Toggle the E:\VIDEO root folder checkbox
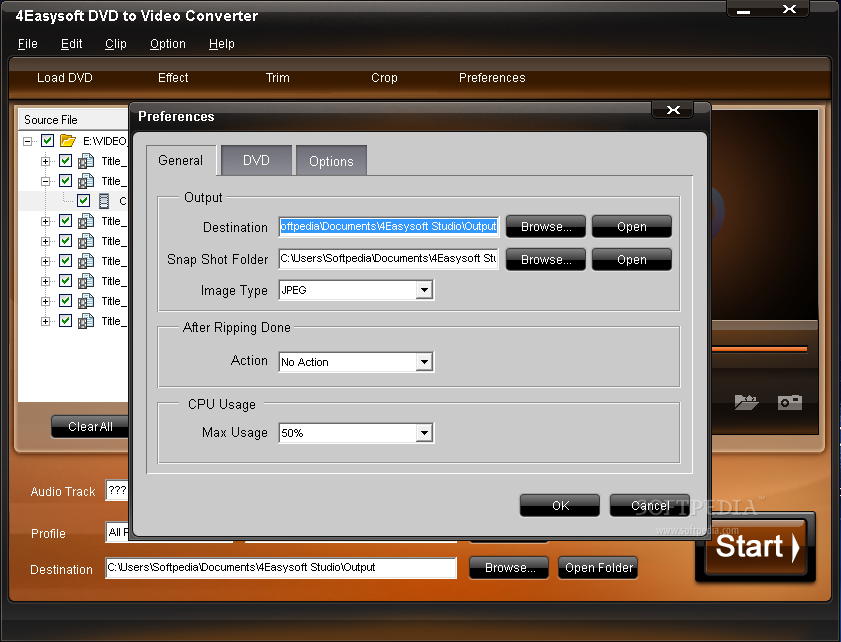 [47, 141]
